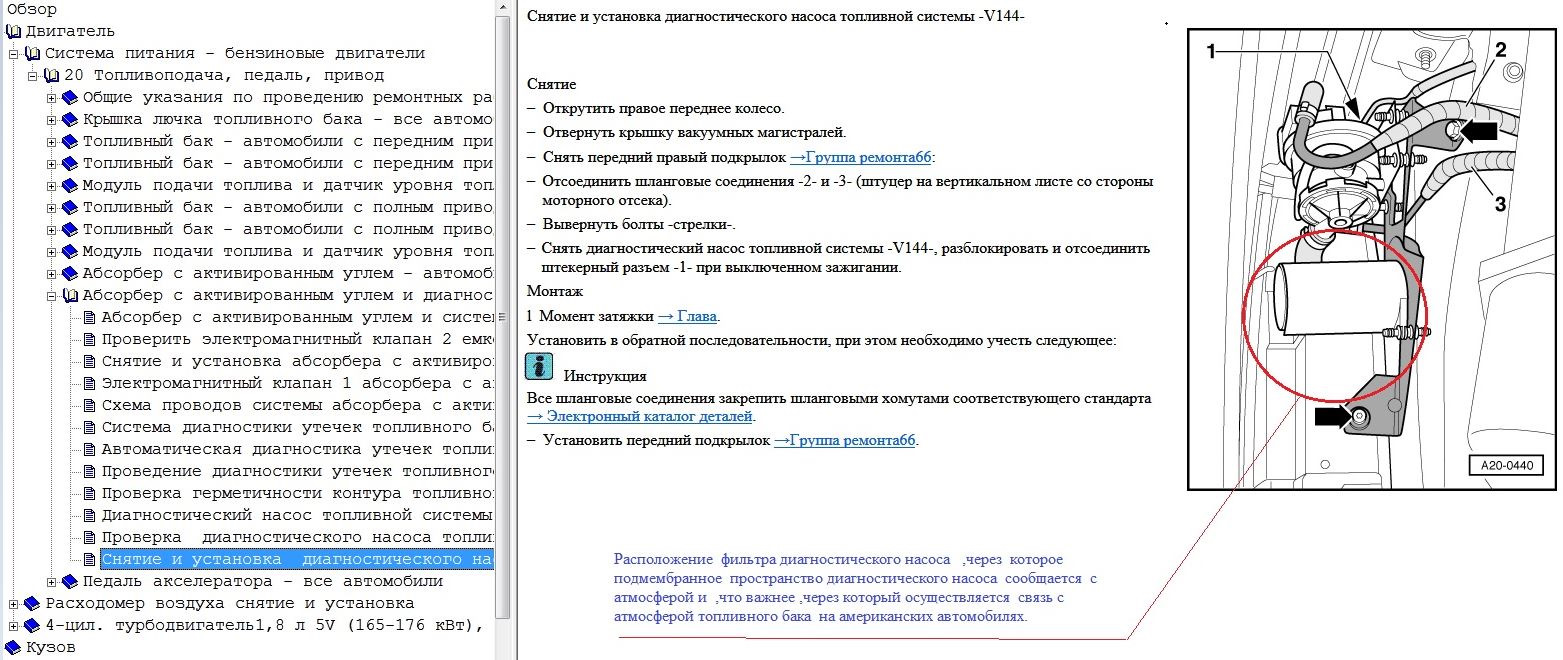Click the book icon for Расходомер воздуха

click(x=33, y=604)
